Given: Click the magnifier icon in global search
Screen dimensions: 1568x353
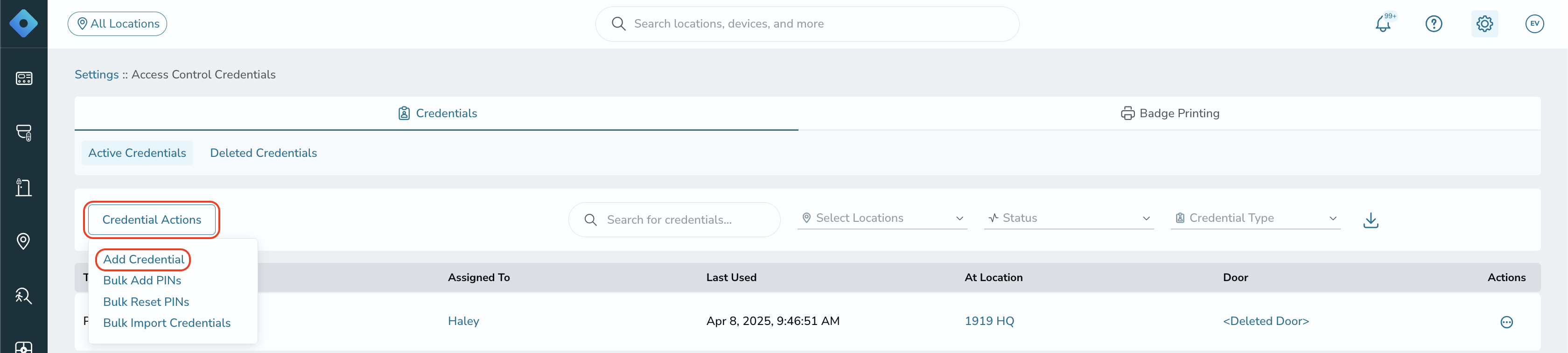Looking at the screenshot, I should pyautogui.click(x=618, y=24).
